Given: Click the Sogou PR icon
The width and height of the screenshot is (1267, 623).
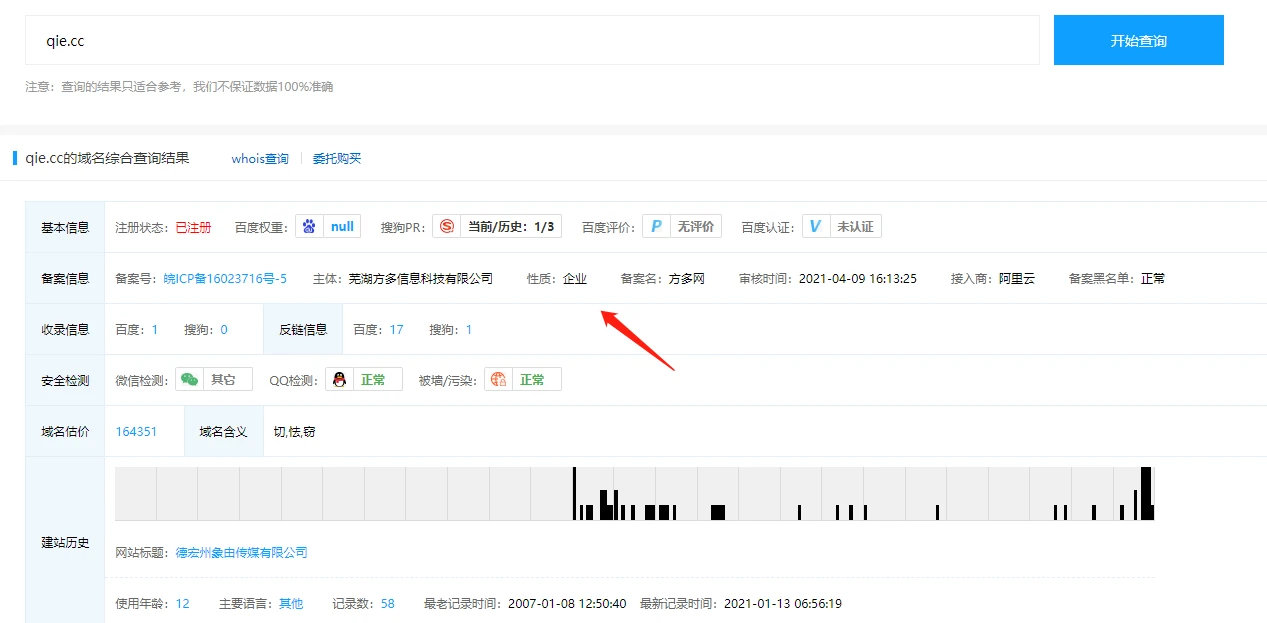Looking at the screenshot, I should pos(446,227).
